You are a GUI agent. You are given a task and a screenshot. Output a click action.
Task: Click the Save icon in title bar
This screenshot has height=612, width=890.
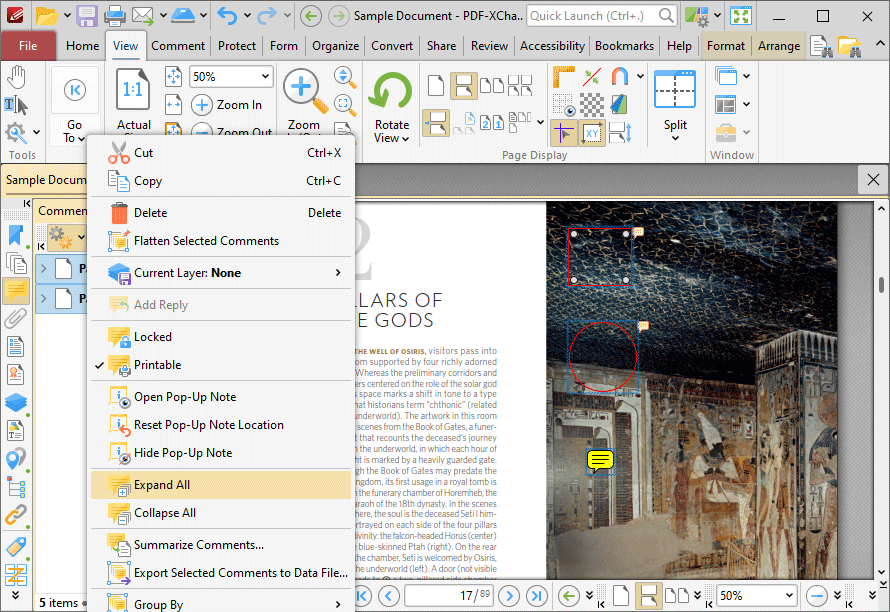coord(87,15)
